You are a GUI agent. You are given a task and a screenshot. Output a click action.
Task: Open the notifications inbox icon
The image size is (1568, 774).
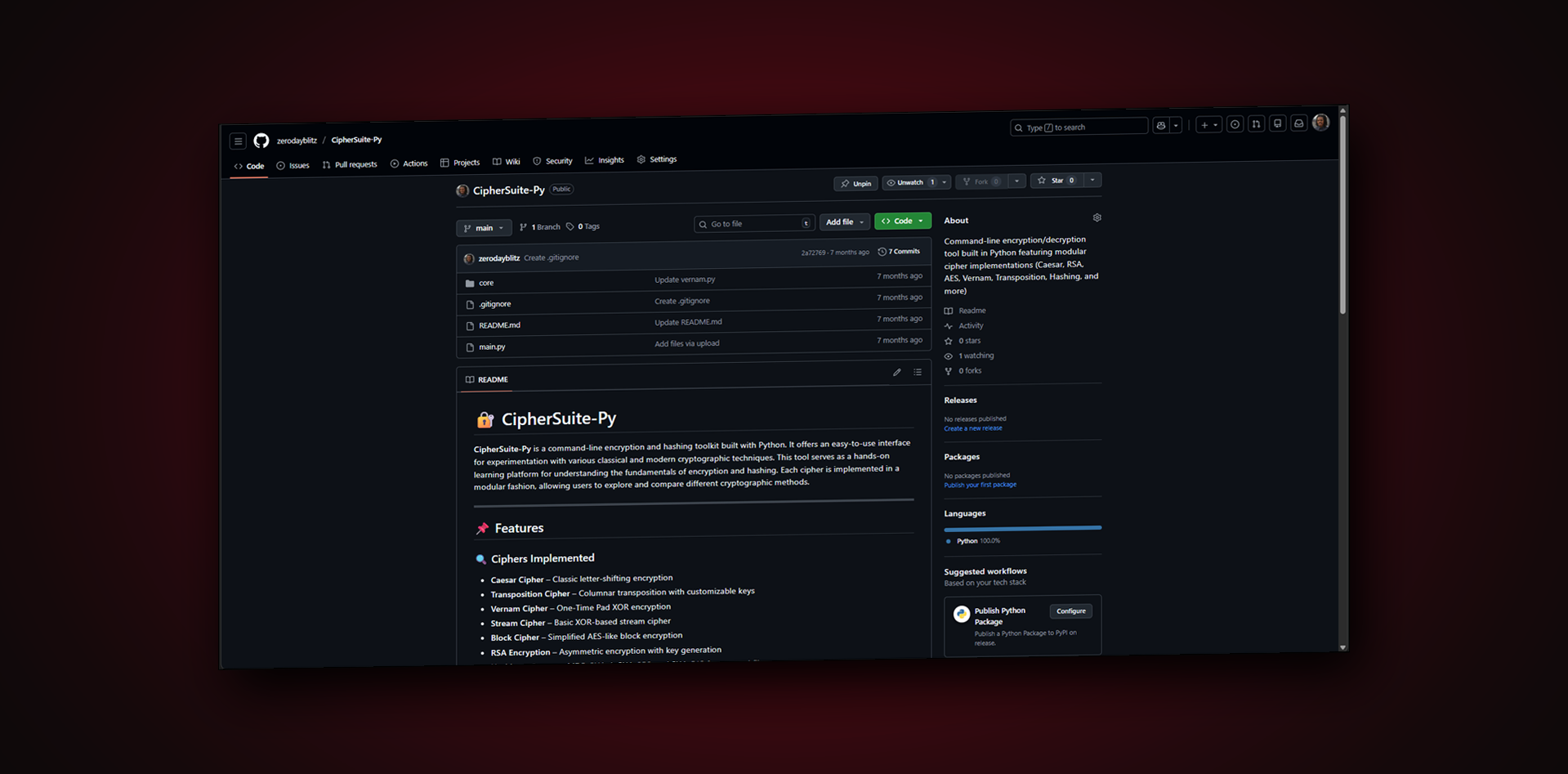(1298, 123)
